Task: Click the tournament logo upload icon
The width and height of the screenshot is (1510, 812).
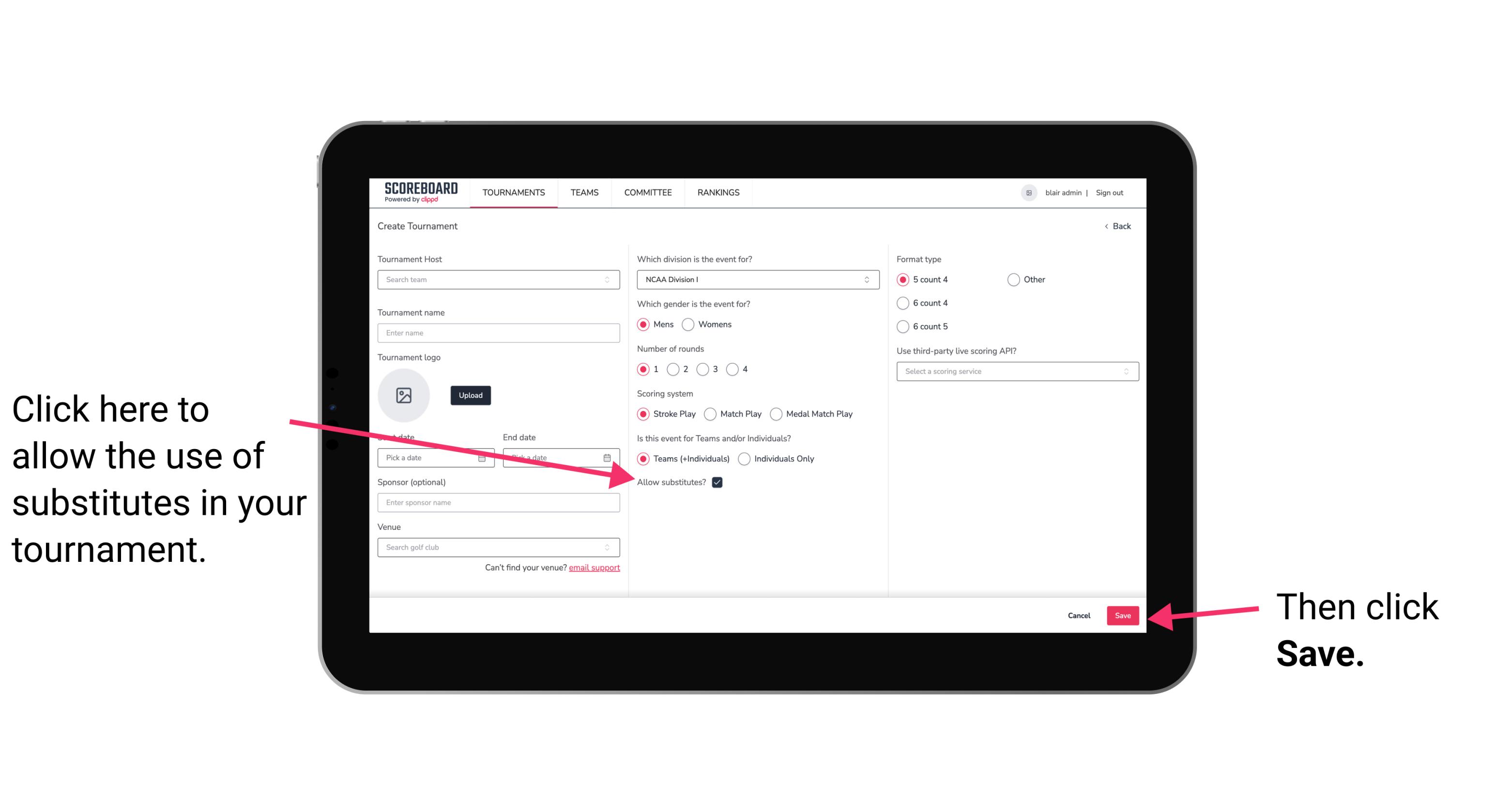Action: coord(404,394)
